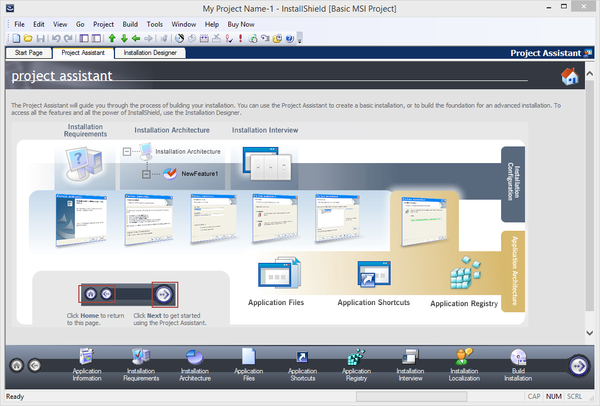Open Application Registry step in bottom bar

[356, 365]
